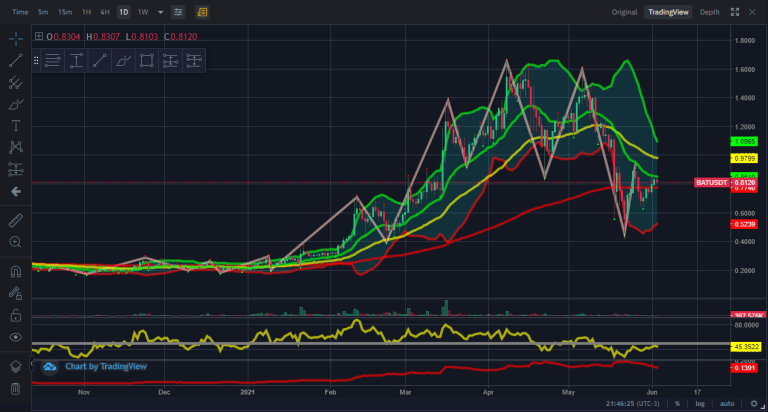This screenshot has width=768, height=412.
Task: Switch to Depth chart view
Action: [x=710, y=12]
